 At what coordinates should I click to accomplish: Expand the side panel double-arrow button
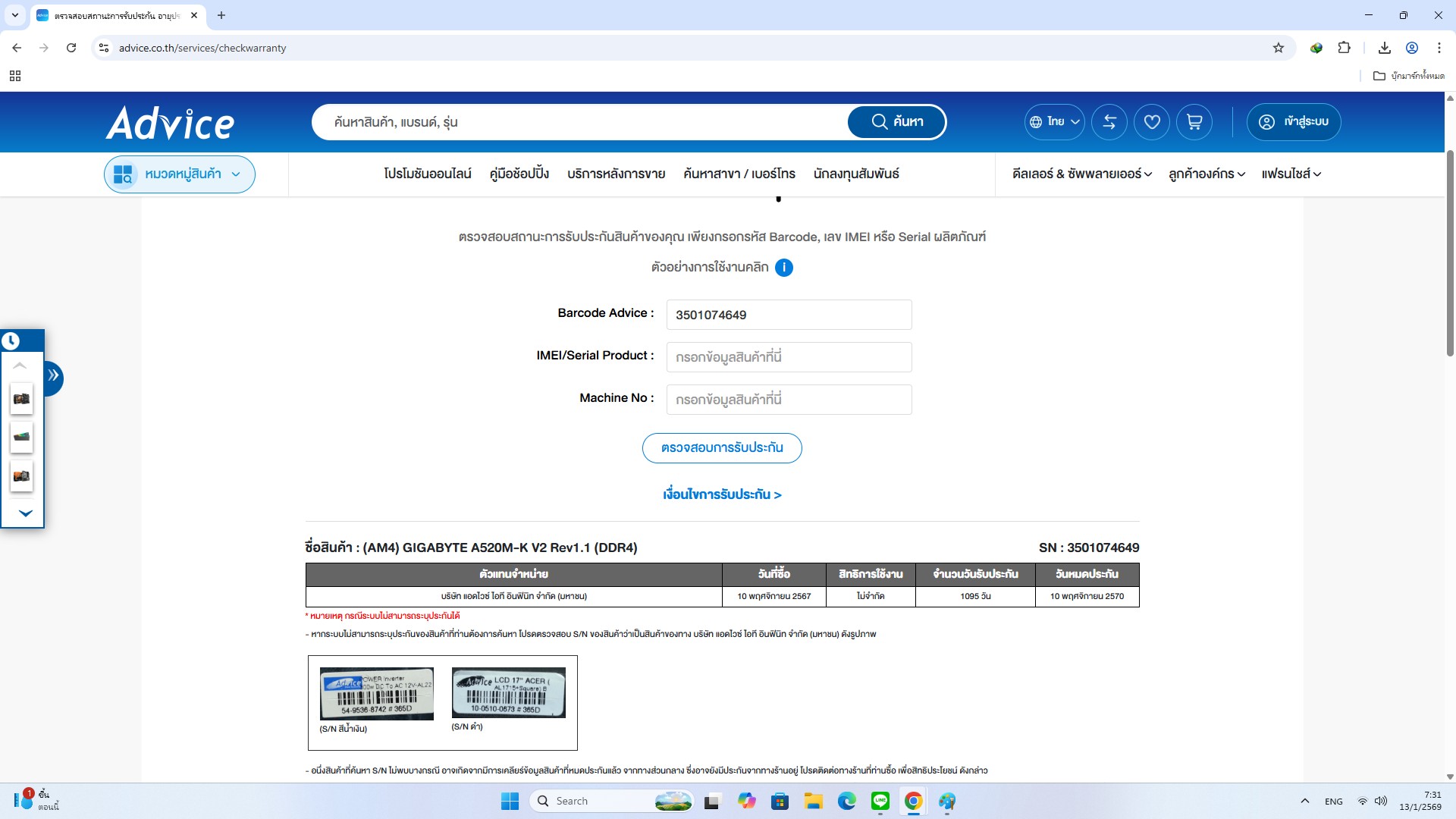[x=53, y=375]
